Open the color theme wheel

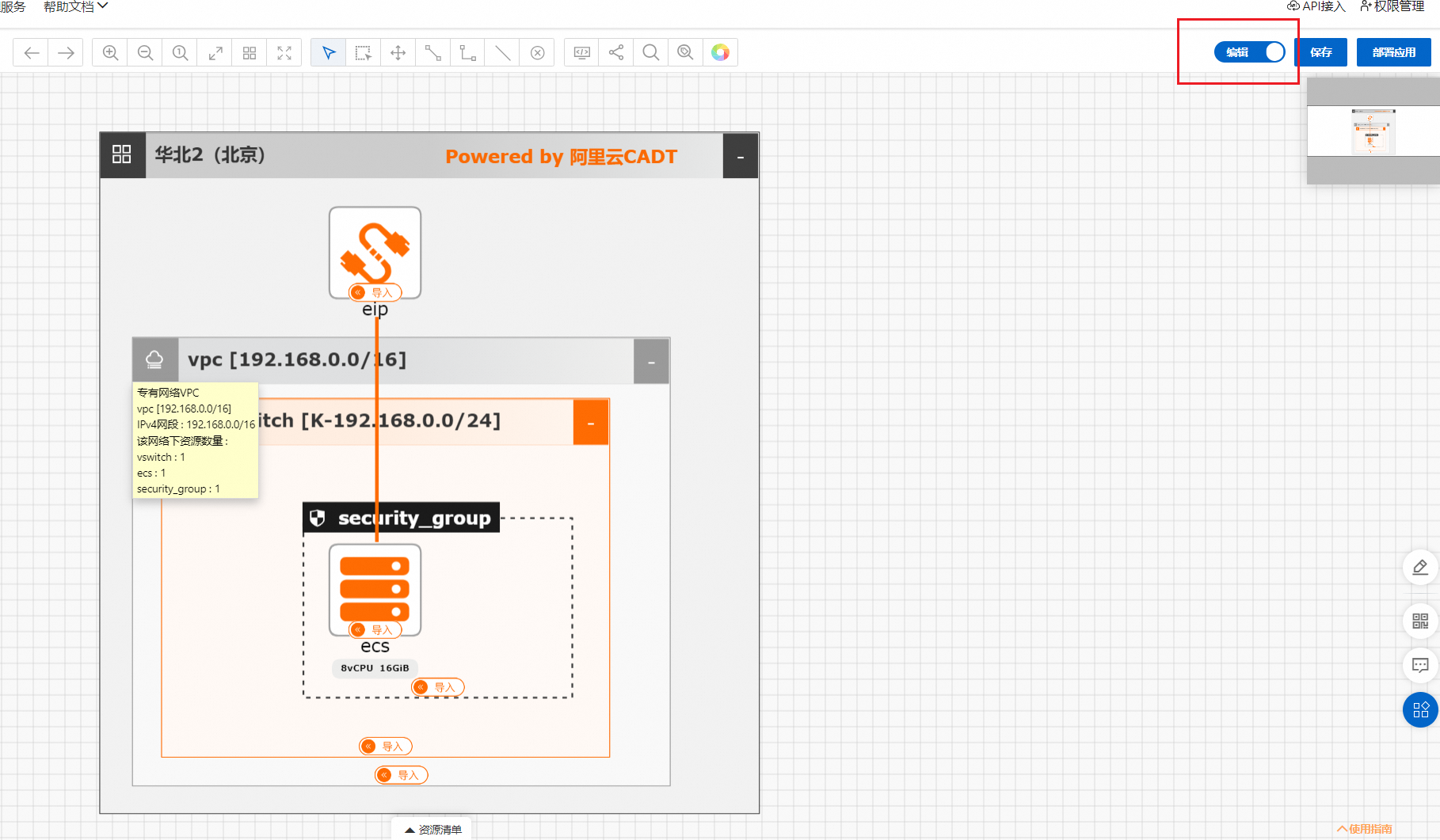[x=721, y=53]
